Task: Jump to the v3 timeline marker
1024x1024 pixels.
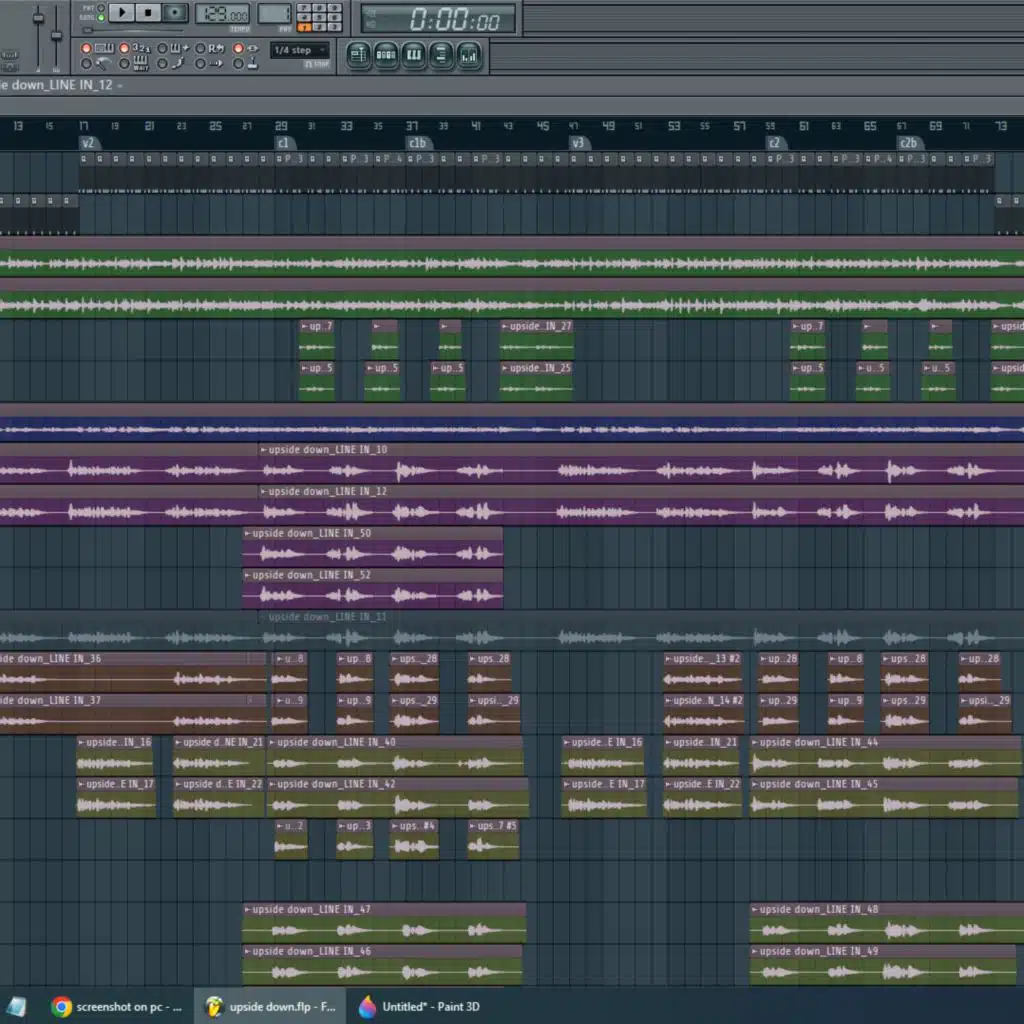Action: pos(577,143)
